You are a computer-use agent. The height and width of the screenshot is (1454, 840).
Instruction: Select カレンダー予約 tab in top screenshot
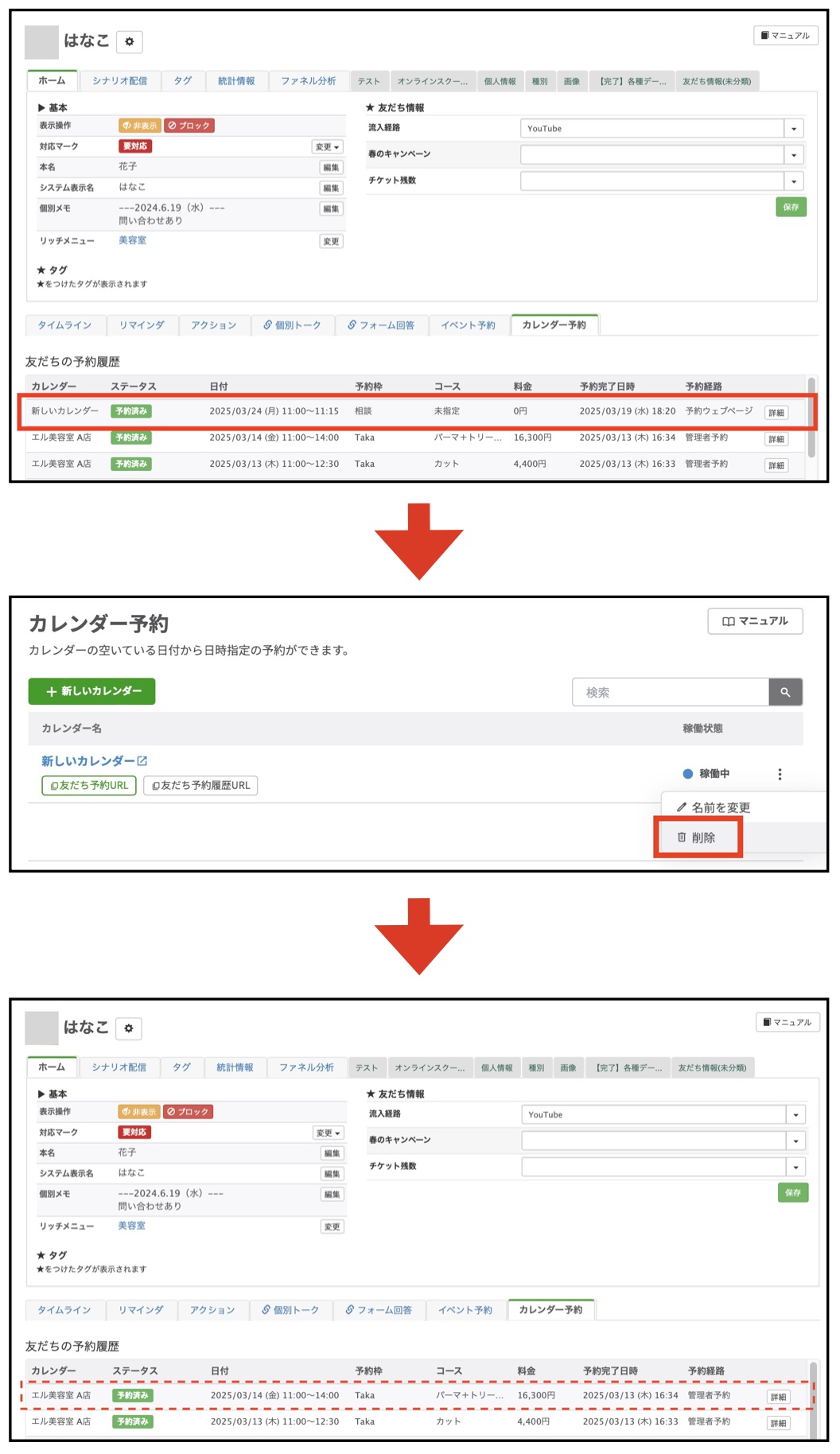[554, 325]
